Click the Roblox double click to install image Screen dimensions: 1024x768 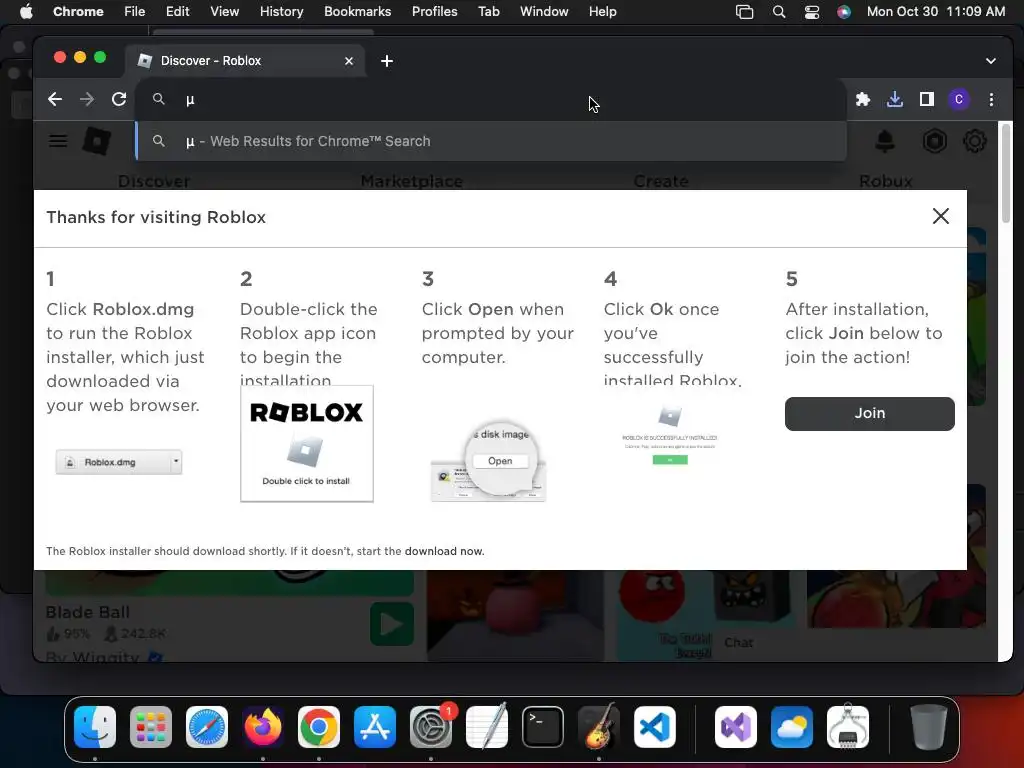click(307, 444)
